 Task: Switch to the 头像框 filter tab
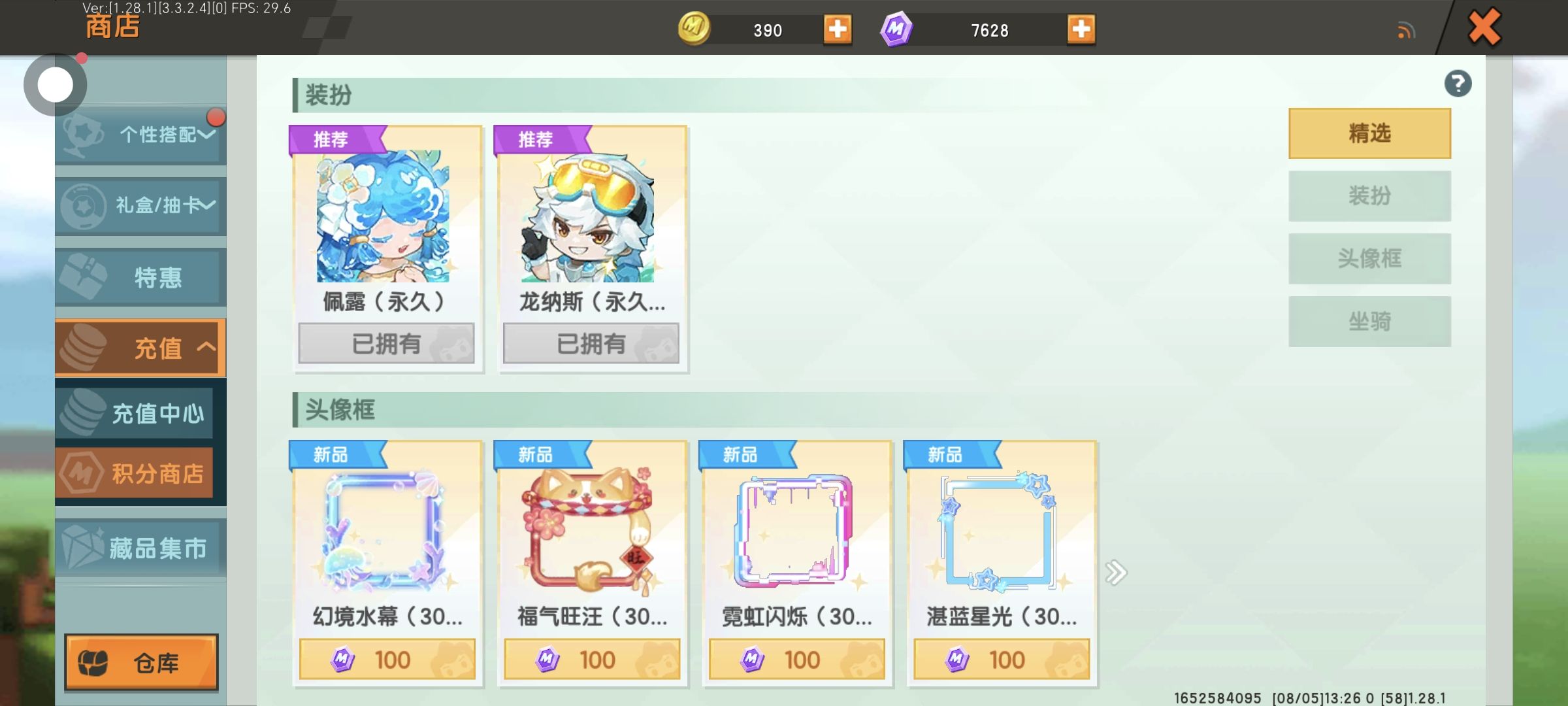pyautogui.click(x=1369, y=259)
